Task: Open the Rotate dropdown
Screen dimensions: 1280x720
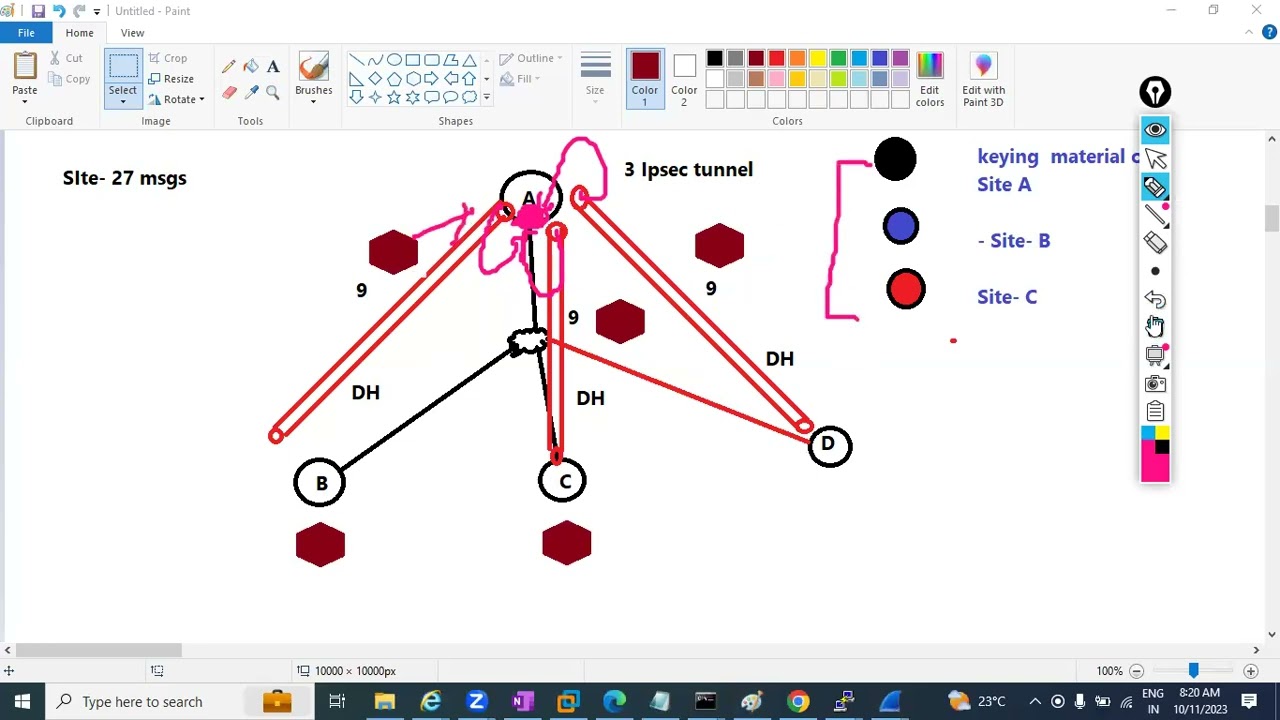Action: pyautogui.click(x=176, y=100)
